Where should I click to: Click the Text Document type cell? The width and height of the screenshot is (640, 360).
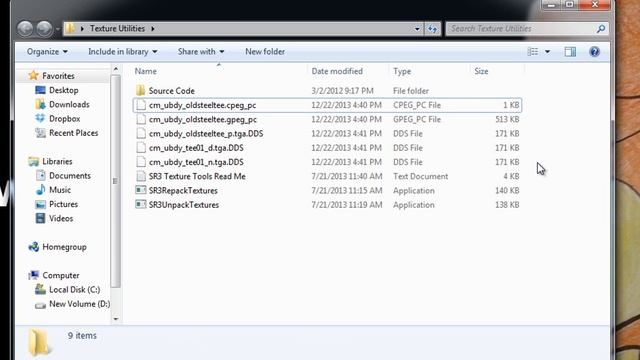(420, 176)
